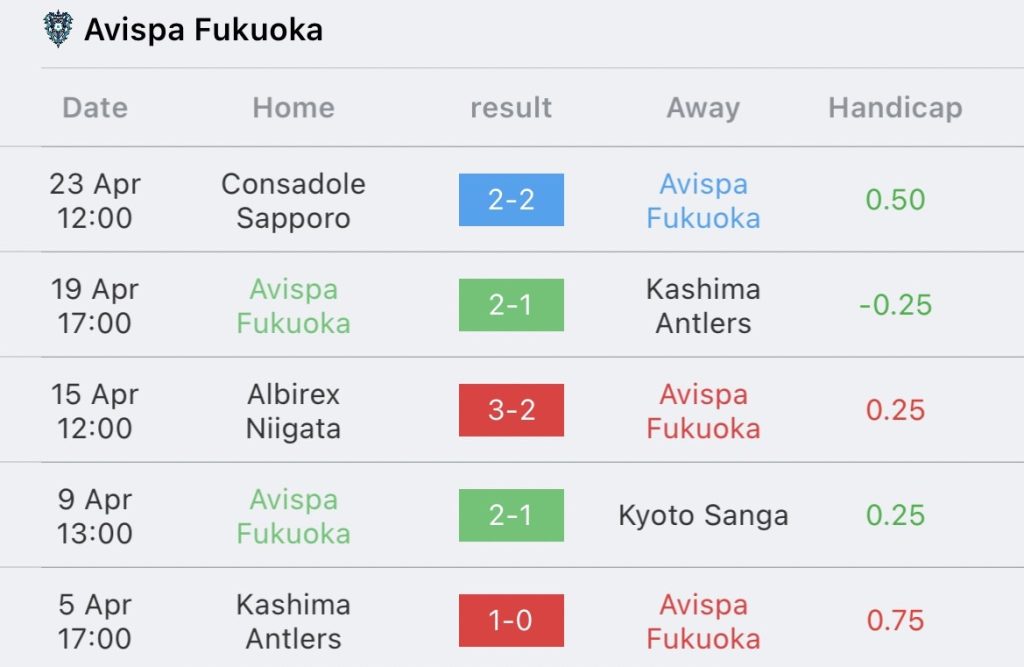Select the Home column header
Image resolution: width=1024 pixels, height=667 pixels.
pyautogui.click(x=293, y=108)
